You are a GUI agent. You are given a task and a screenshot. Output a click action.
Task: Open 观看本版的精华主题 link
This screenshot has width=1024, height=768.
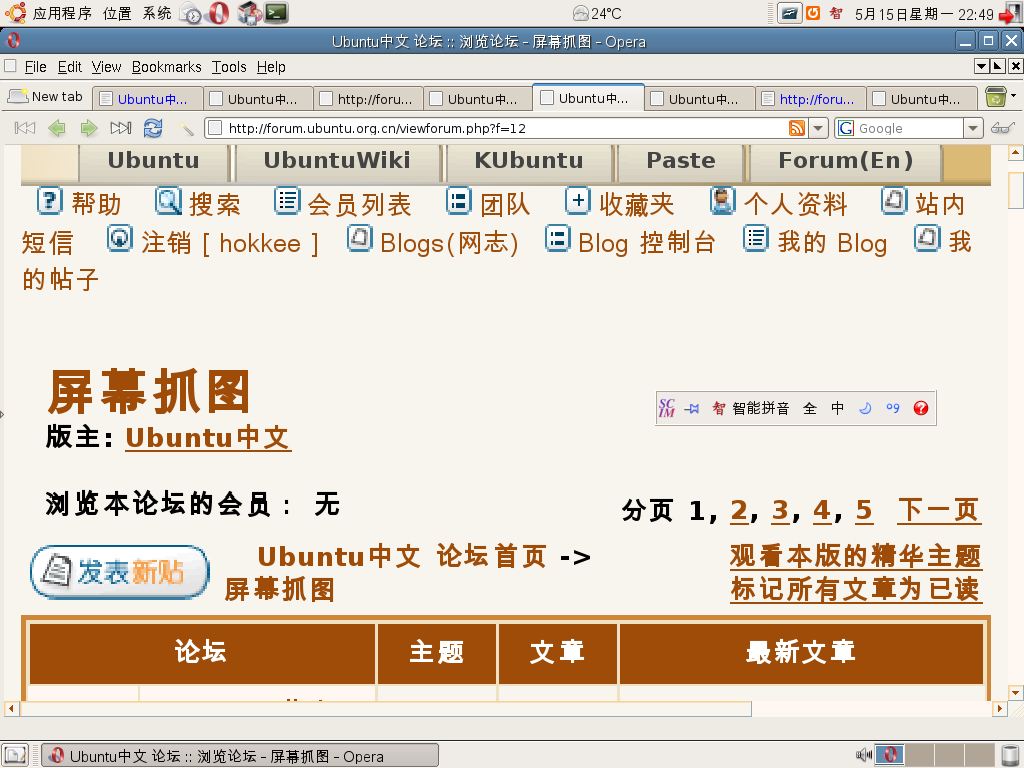tap(856, 556)
